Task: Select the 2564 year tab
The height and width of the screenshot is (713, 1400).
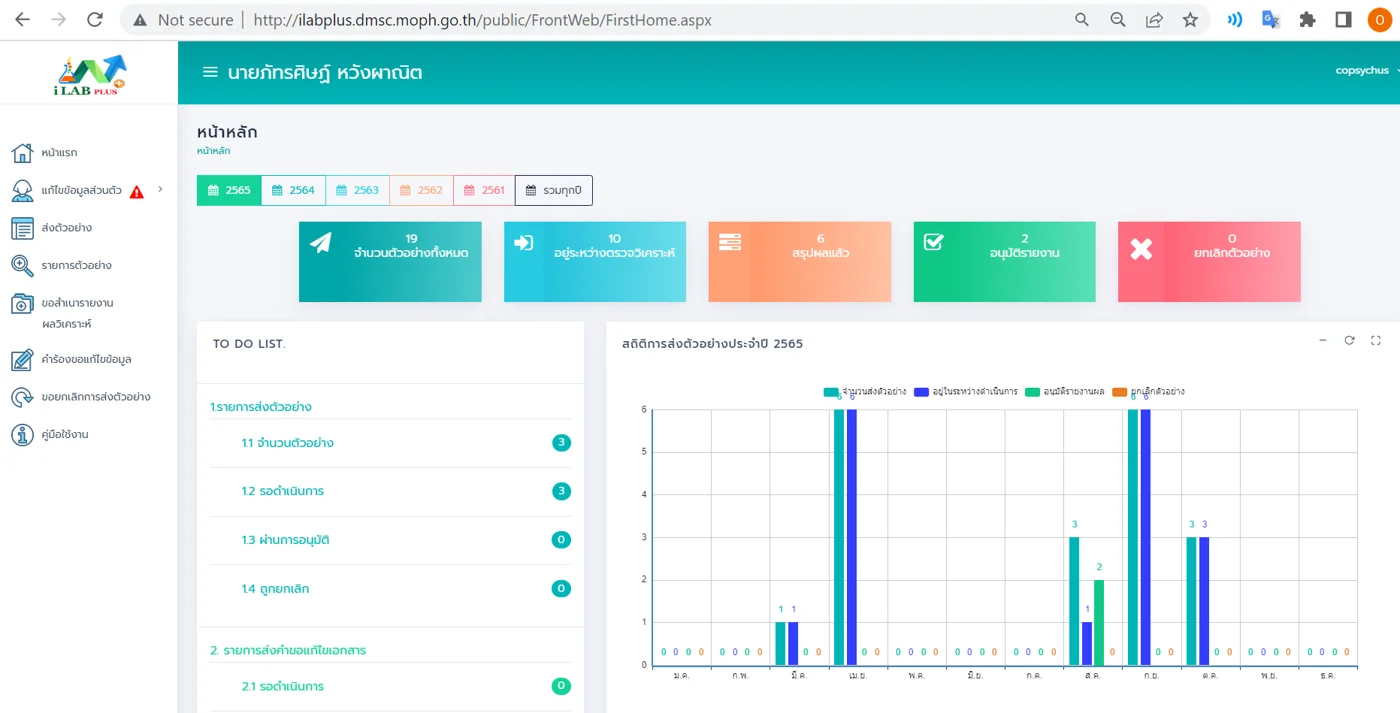Action: coord(293,190)
